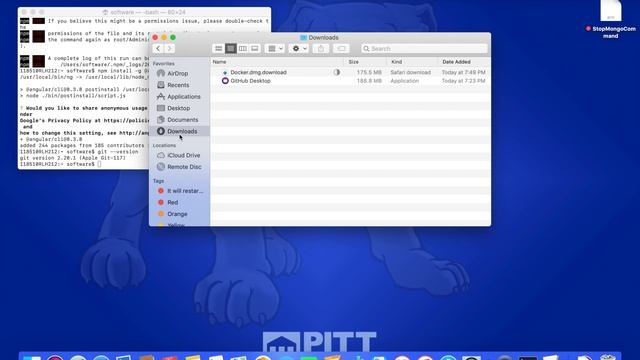Click the GitHub Desktop app icon
This screenshot has width=640, height=360.
click(225, 81)
